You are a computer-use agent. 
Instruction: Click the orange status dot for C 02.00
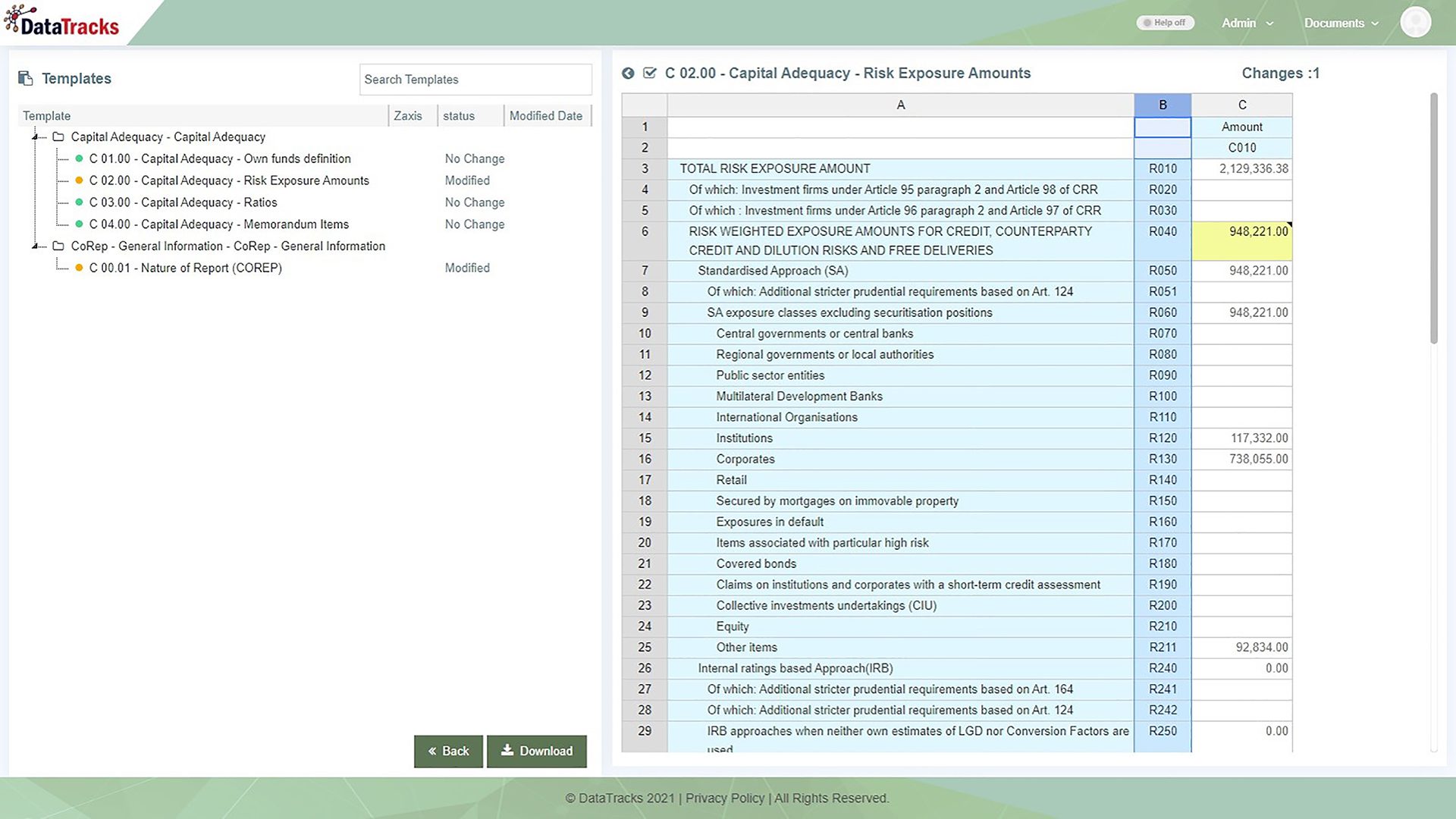[x=79, y=180]
